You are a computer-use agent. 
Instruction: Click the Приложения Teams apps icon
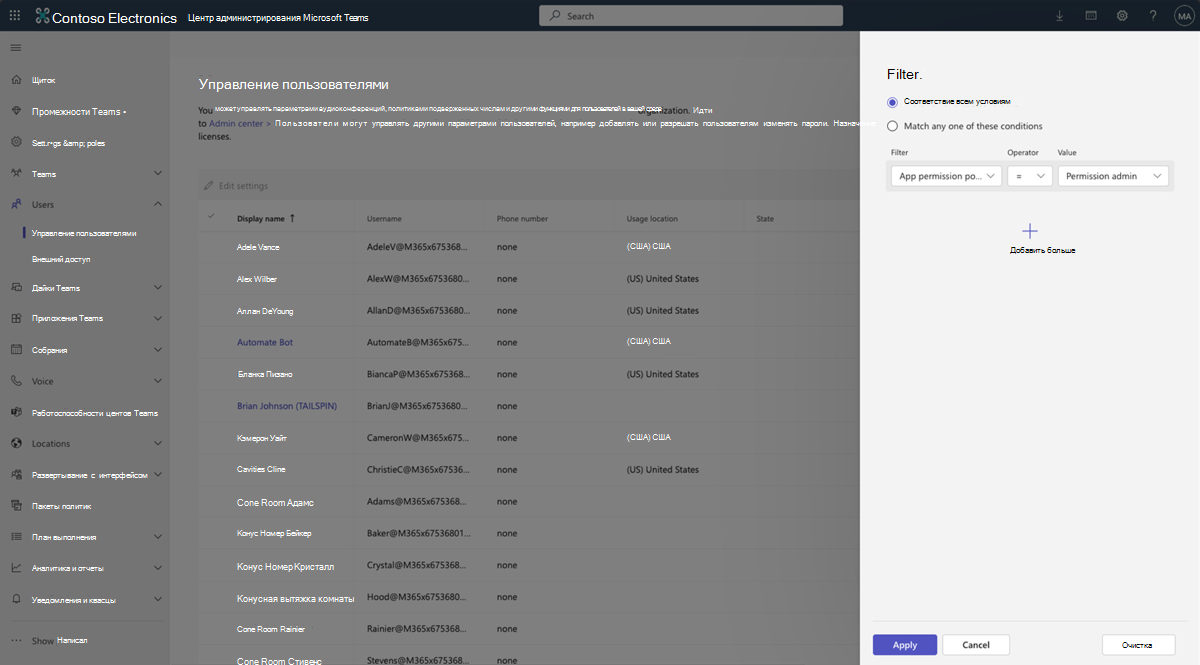point(16,318)
